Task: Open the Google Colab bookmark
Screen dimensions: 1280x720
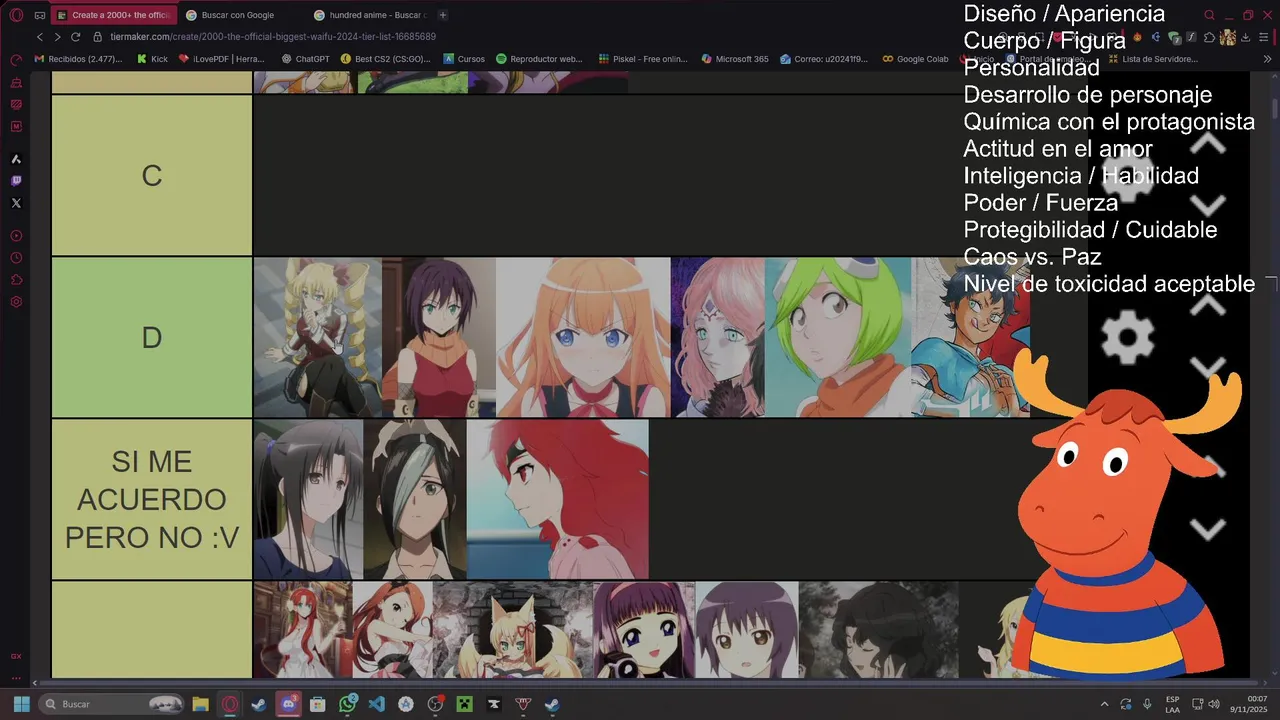Action: tap(915, 59)
